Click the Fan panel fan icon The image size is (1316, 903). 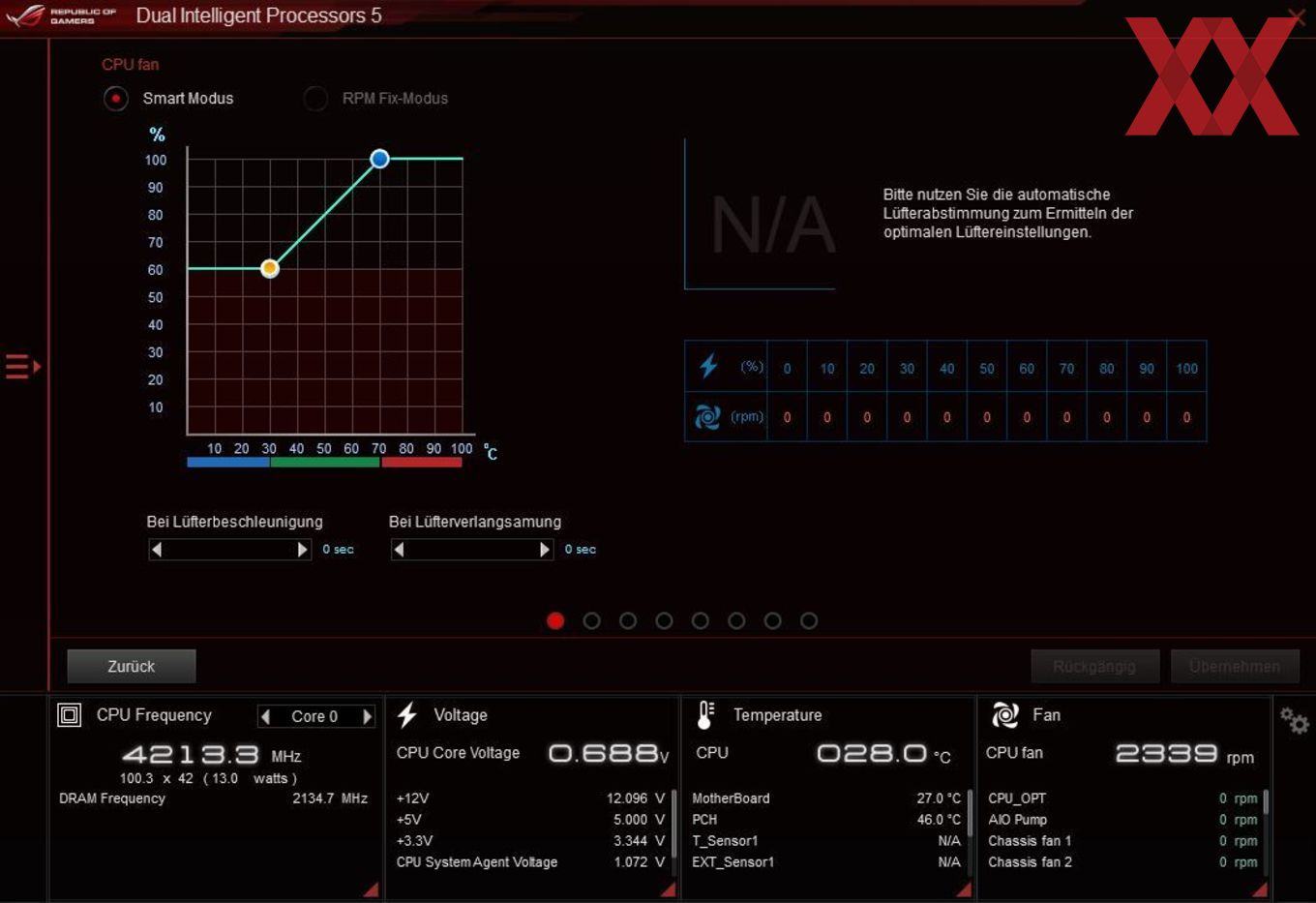[1005, 715]
